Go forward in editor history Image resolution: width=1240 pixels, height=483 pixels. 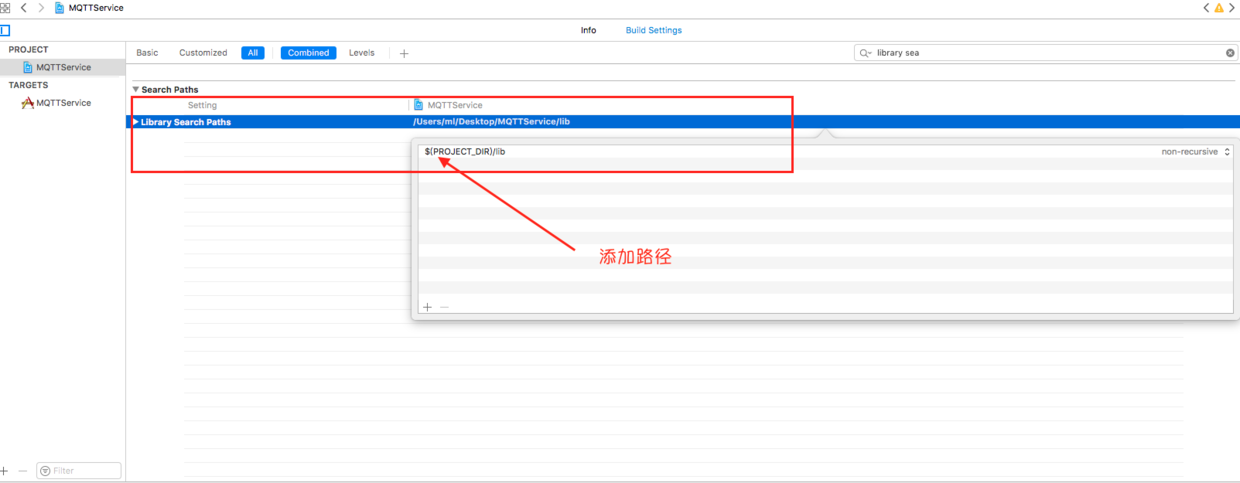(x=41, y=7)
